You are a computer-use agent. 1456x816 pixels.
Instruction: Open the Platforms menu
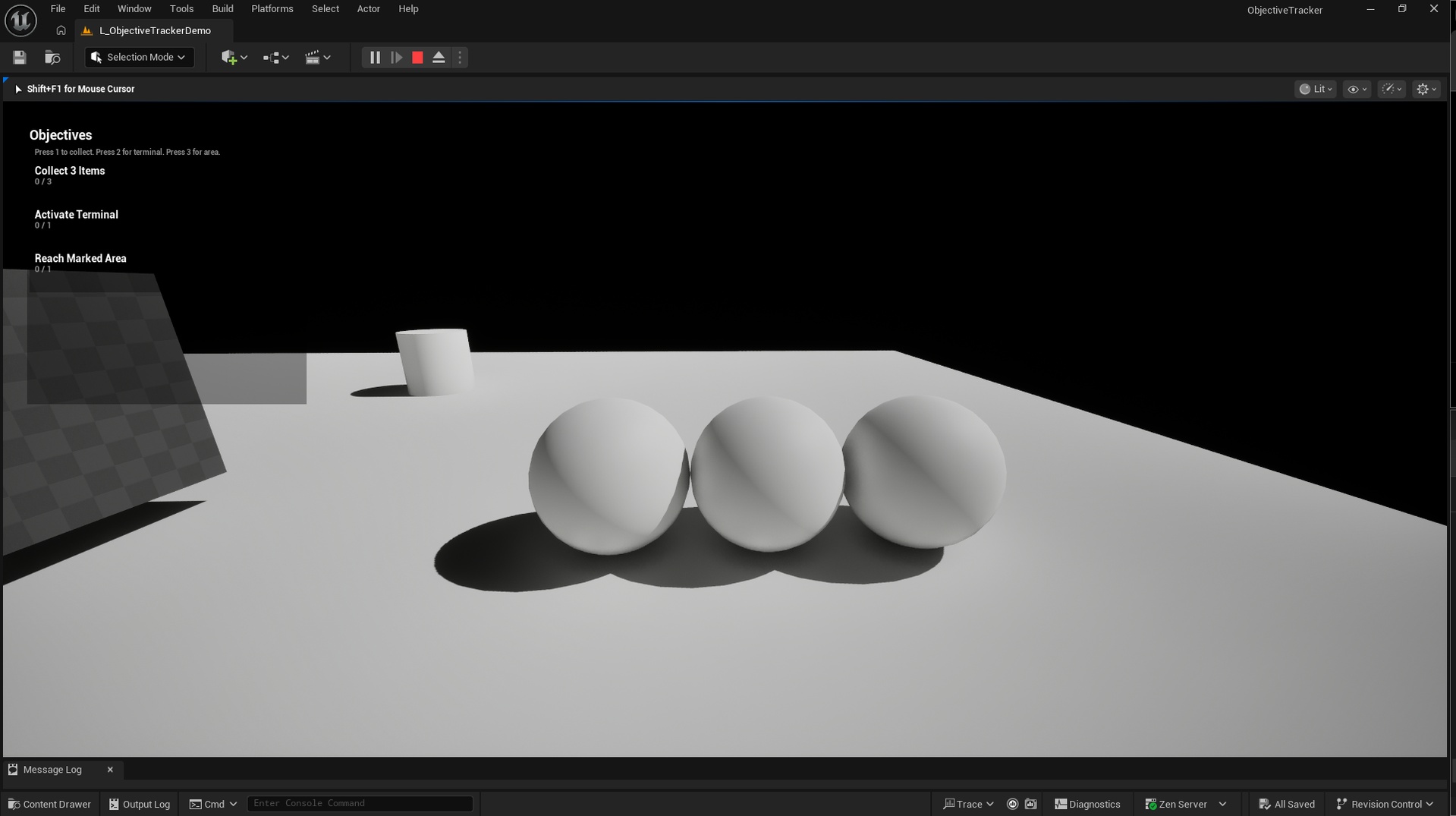272,9
